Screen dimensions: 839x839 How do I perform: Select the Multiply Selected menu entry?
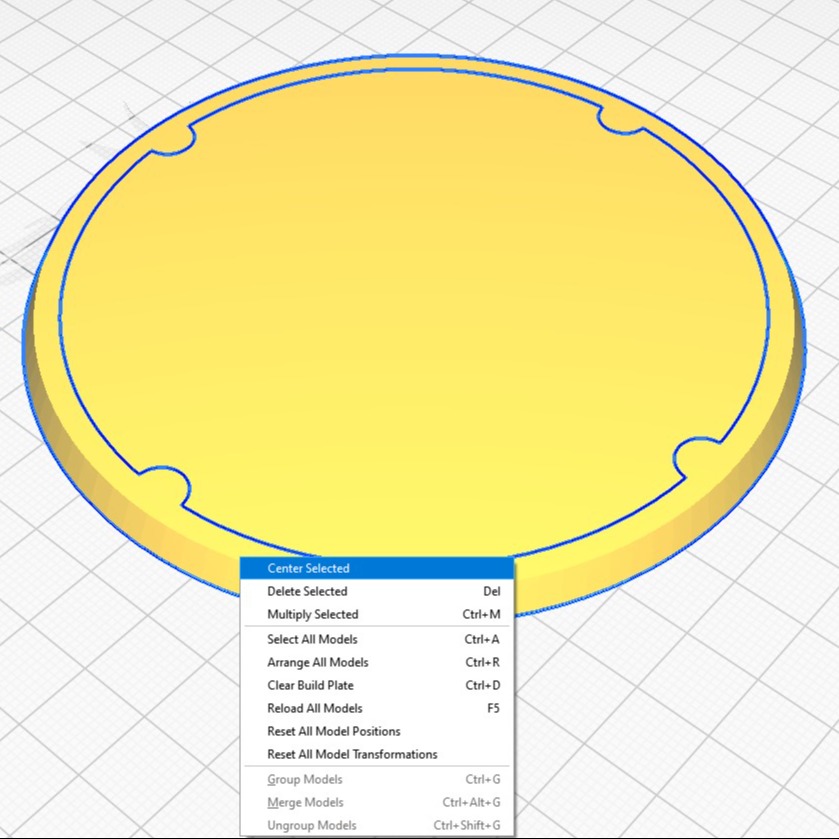click(312, 614)
